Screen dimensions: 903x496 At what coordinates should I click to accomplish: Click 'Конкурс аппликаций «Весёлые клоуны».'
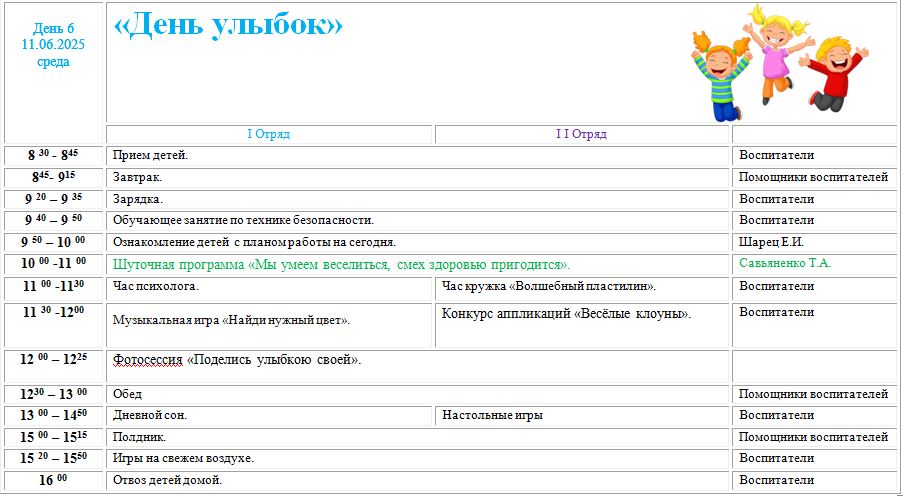pyautogui.click(x=566, y=314)
